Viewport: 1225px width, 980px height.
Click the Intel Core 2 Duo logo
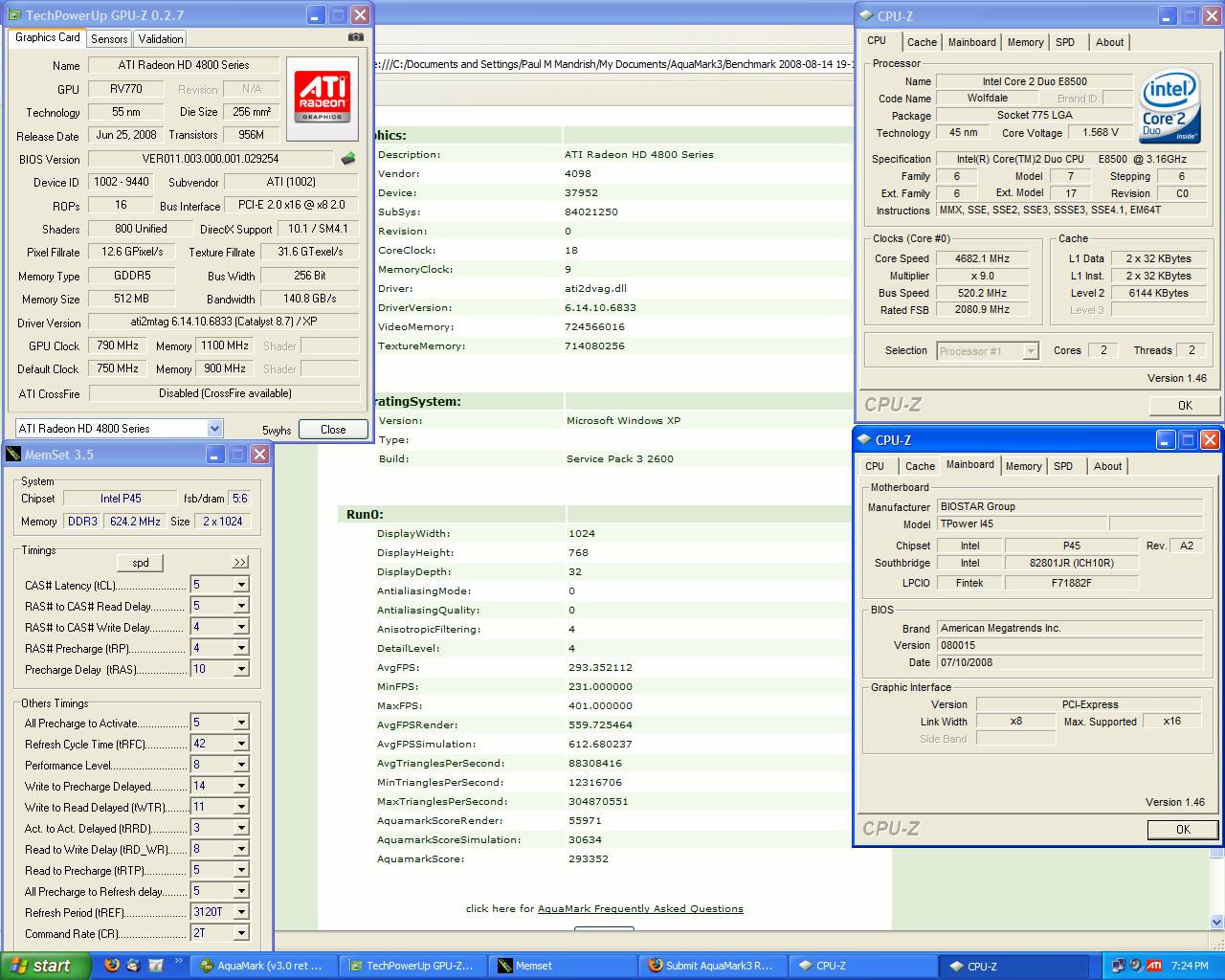pyautogui.click(x=1169, y=108)
